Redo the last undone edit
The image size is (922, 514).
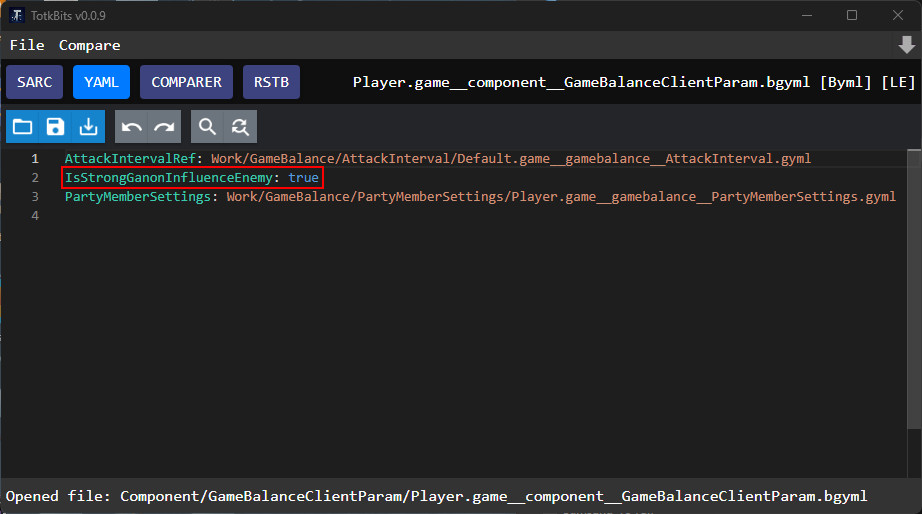click(x=165, y=126)
